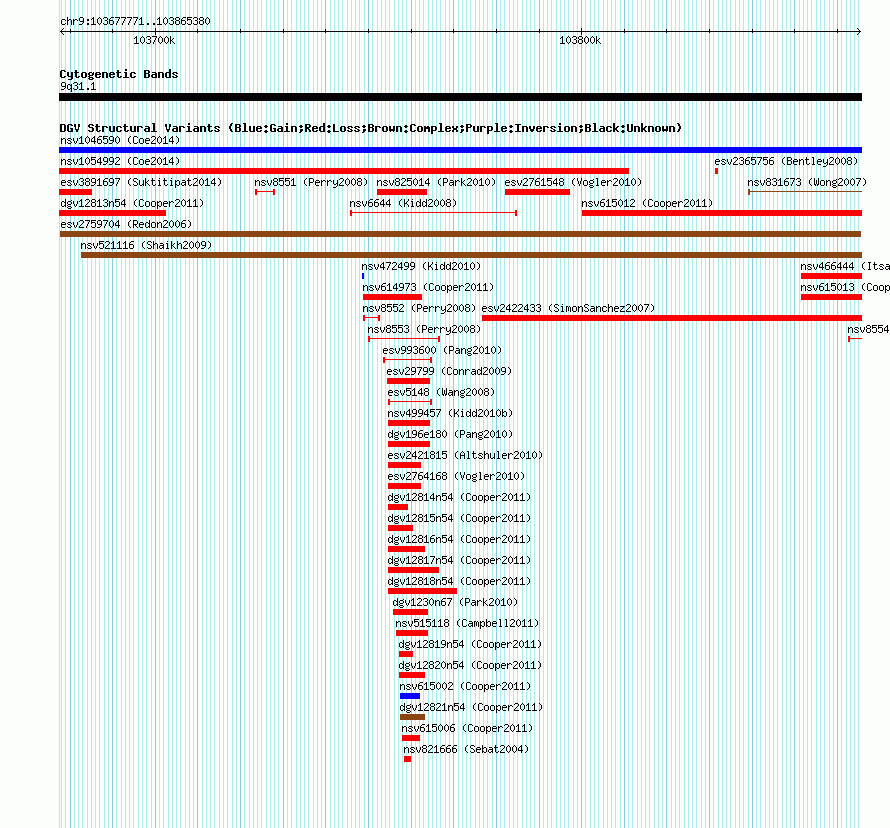
Task: Click the Cytogenetic Bands track title
Action: click(119, 74)
